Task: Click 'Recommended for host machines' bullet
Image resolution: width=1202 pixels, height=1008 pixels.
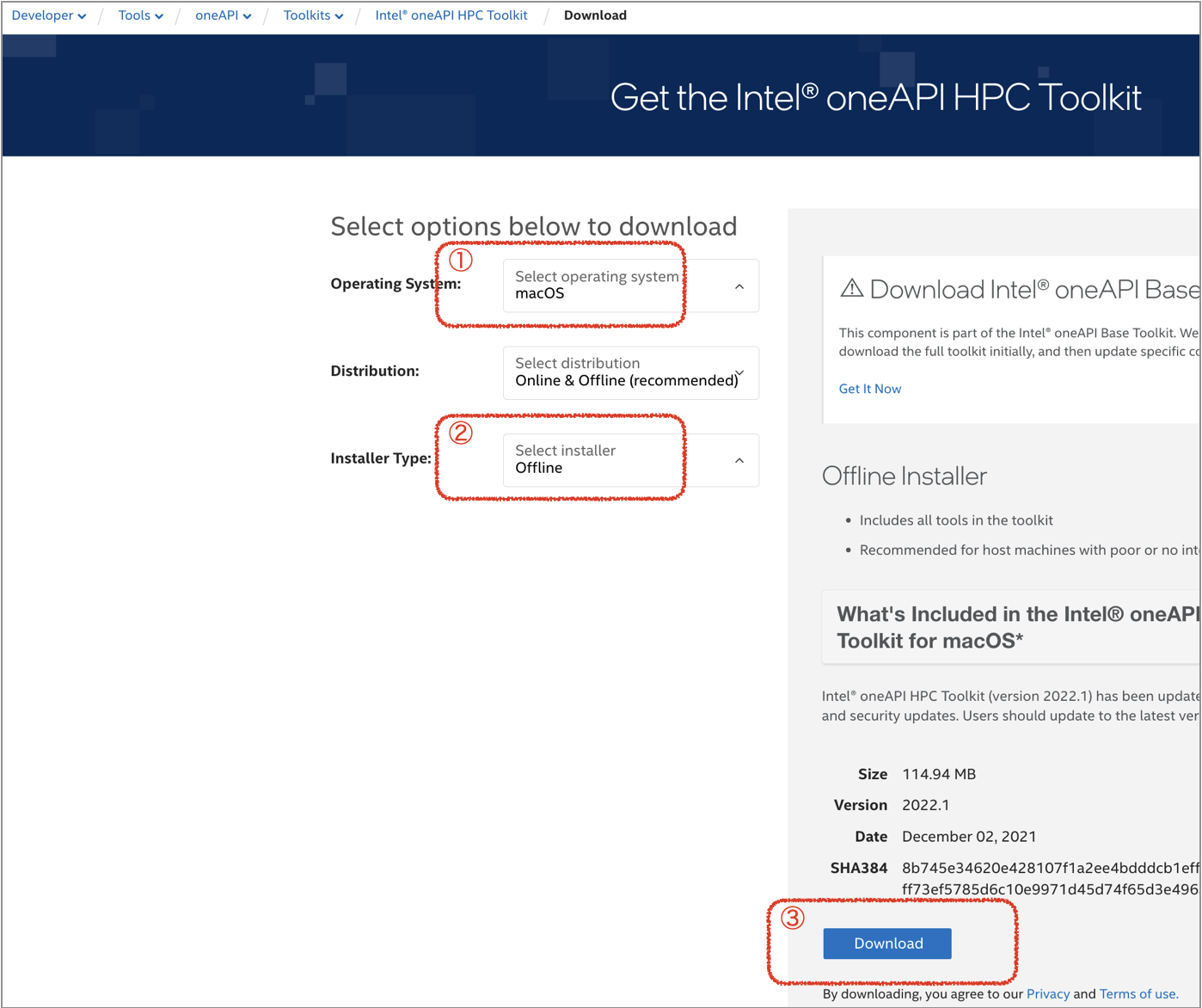Action: click(x=1030, y=550)
